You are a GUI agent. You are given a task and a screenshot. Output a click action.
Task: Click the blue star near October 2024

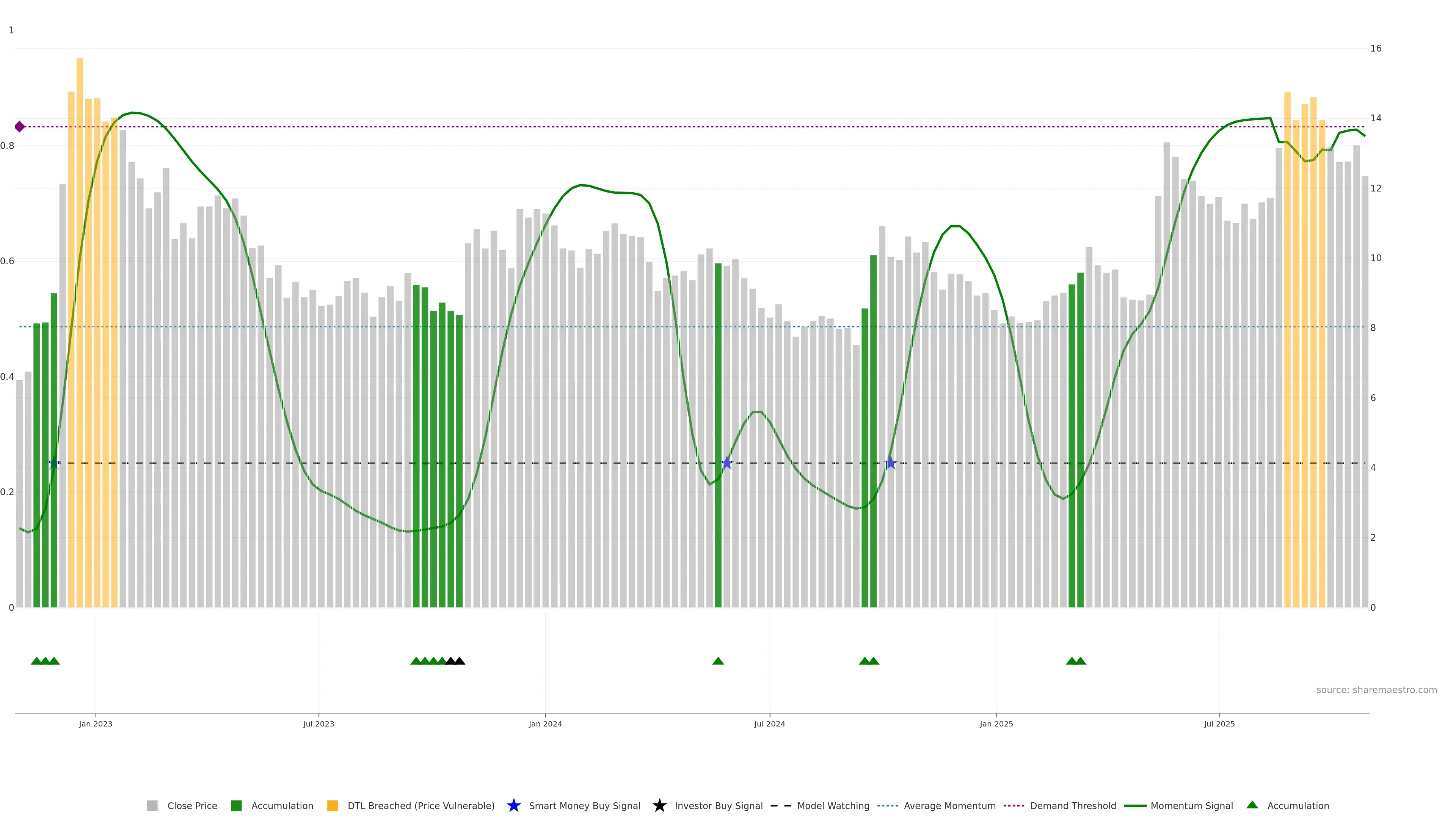click(890, 463)
